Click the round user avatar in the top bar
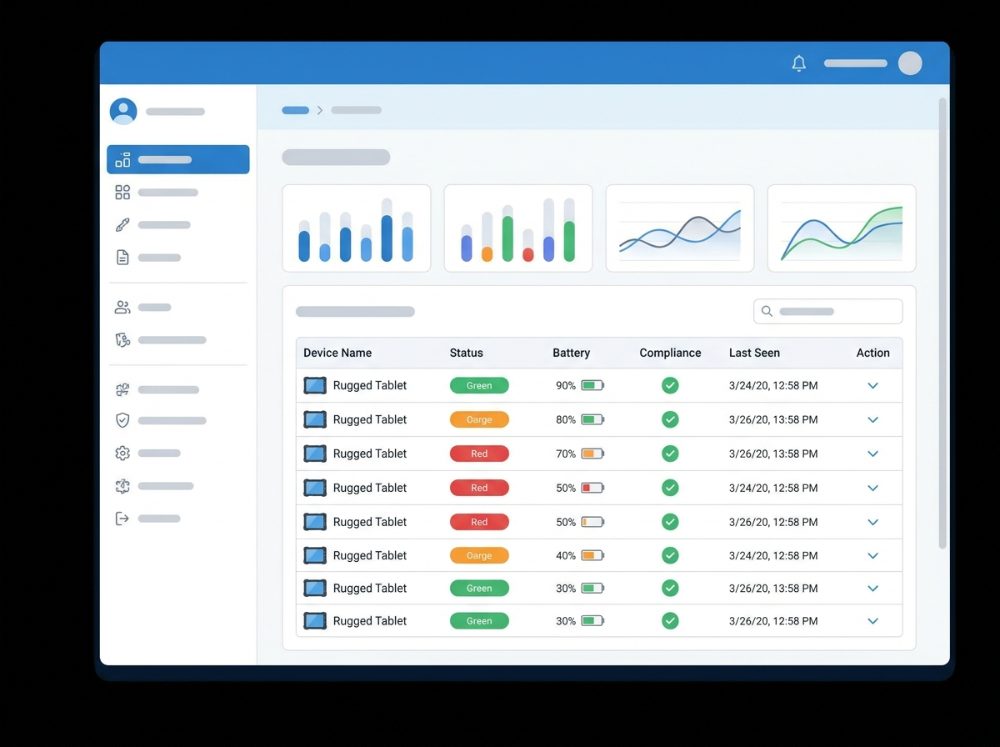The height and width of the screenshot is (747, 1000). point(910,63)
